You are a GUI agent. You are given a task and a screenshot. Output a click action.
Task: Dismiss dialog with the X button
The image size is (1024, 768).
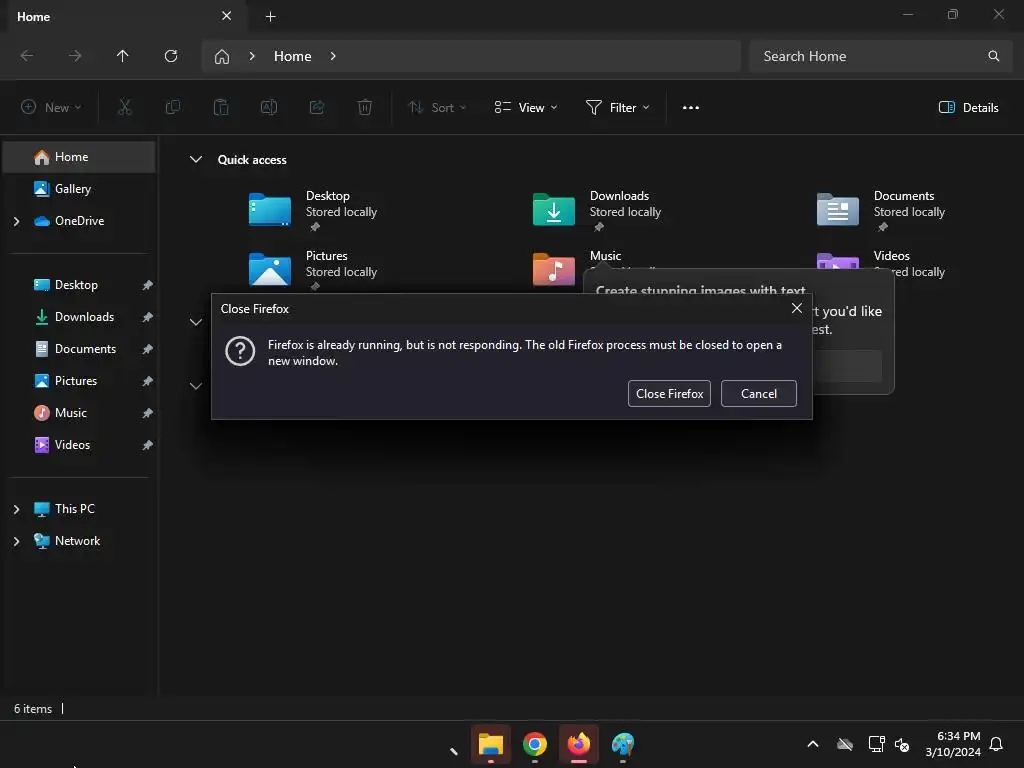coord(797,308)
